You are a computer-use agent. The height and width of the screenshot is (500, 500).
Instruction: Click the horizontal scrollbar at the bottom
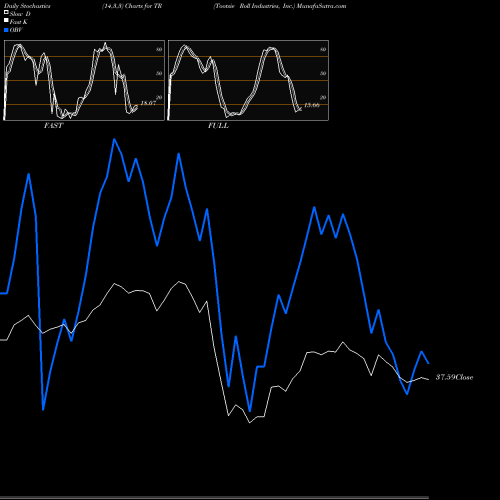[x=214, y=497]
